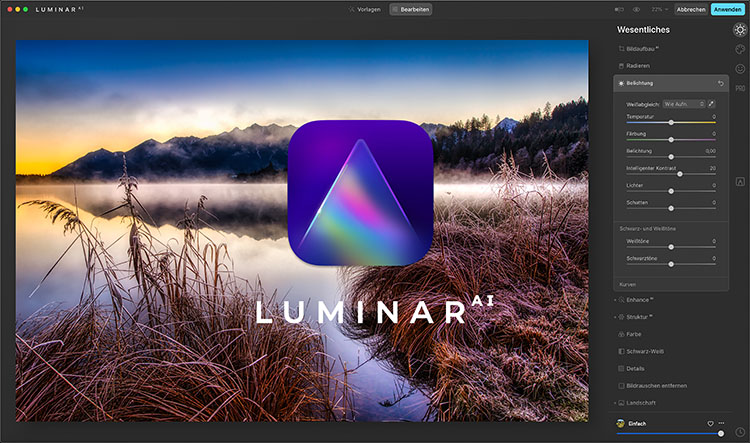Close the window with the red button
The image size is (750, 443).
(x=10, y=9)
